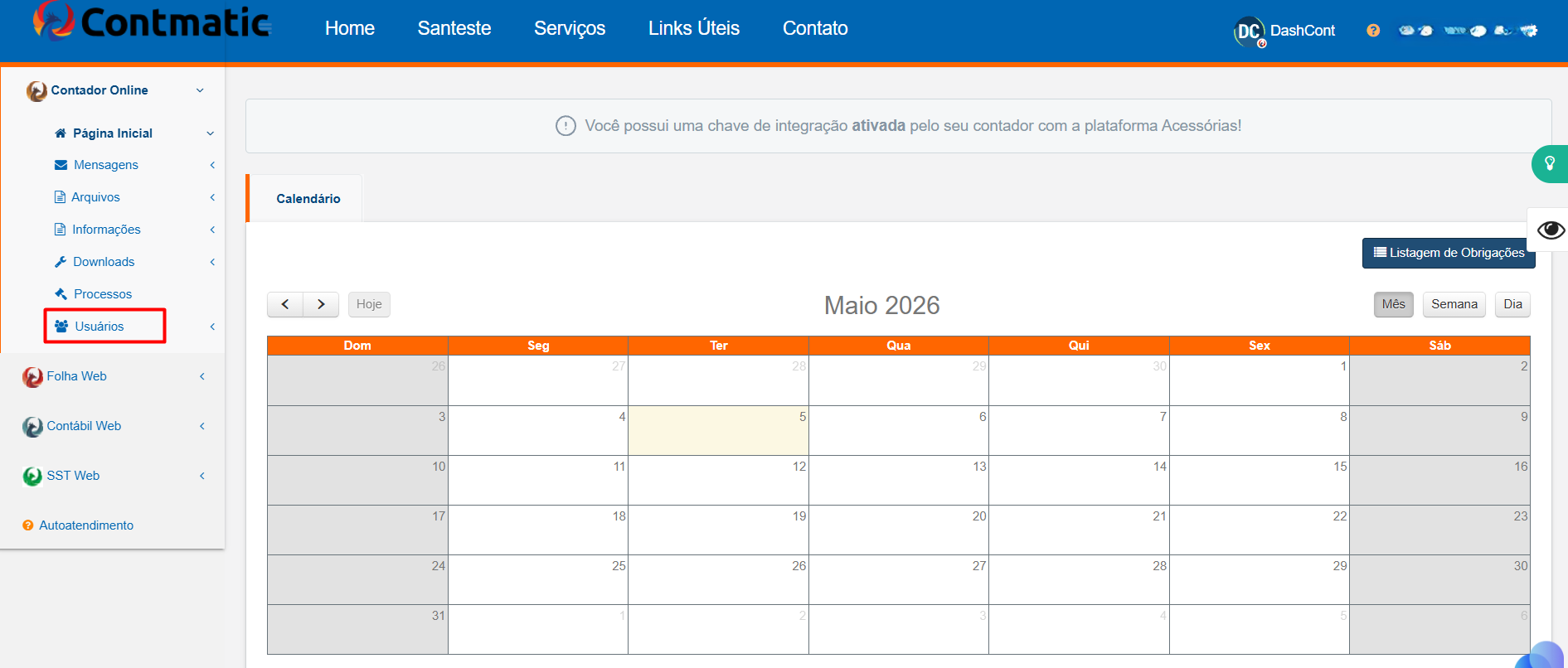Screen dimensions: 1568x668
Task: Open the orange help question mark icon
Action: pyautogui.click(x=1373, y=31)
